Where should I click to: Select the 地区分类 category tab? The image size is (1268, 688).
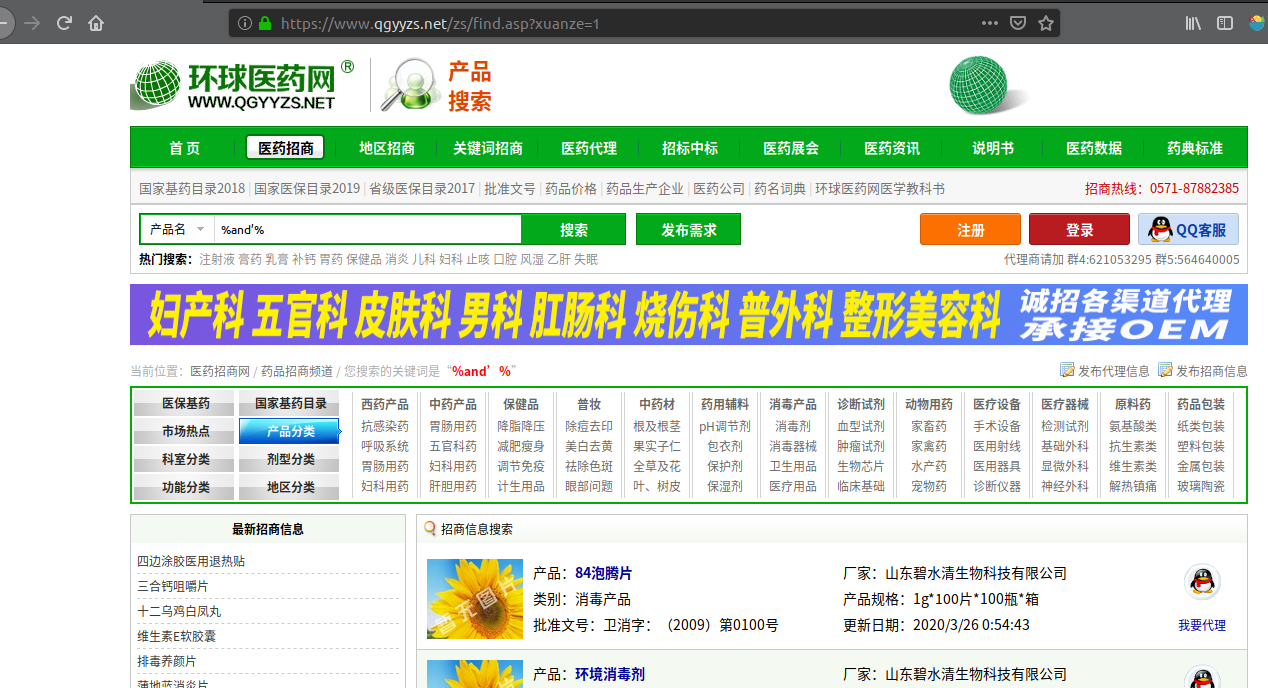click(291, 488)
